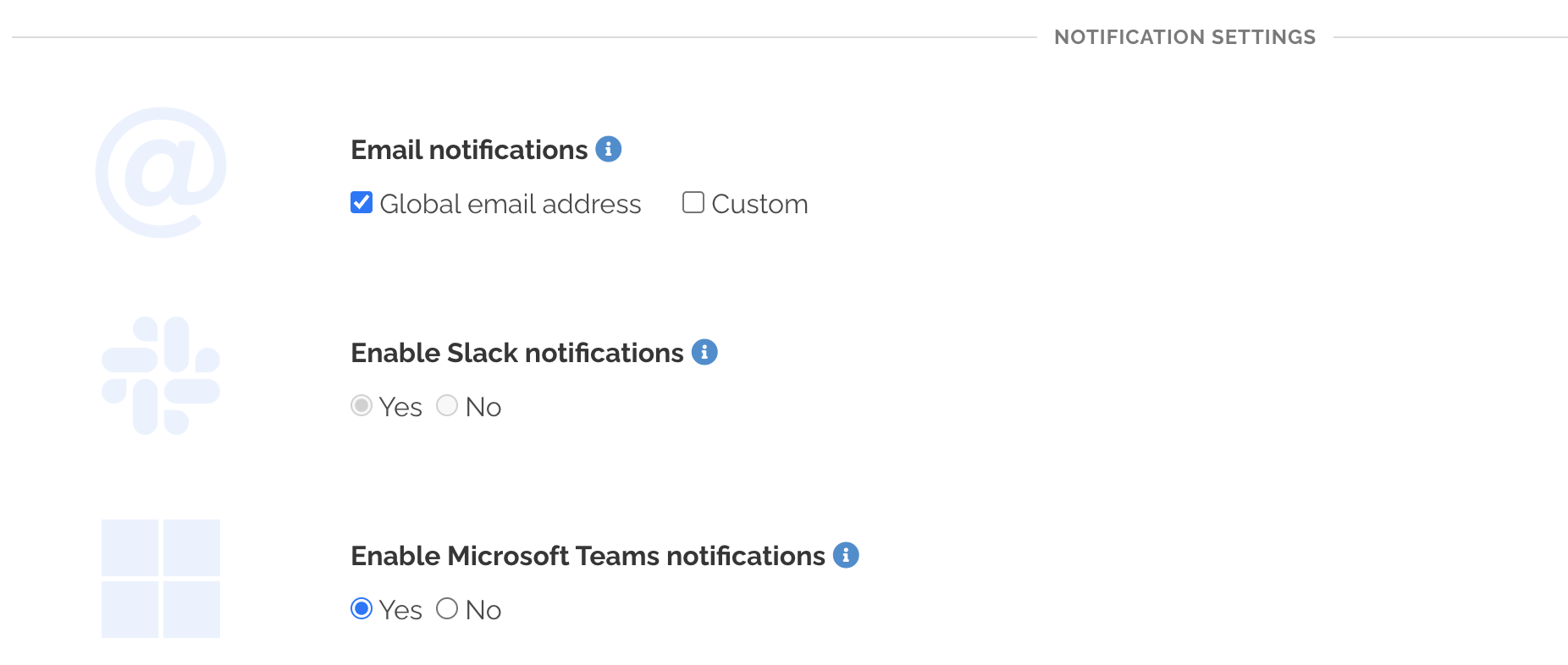Click the Email notifications heading

click(x=469, y=149)
